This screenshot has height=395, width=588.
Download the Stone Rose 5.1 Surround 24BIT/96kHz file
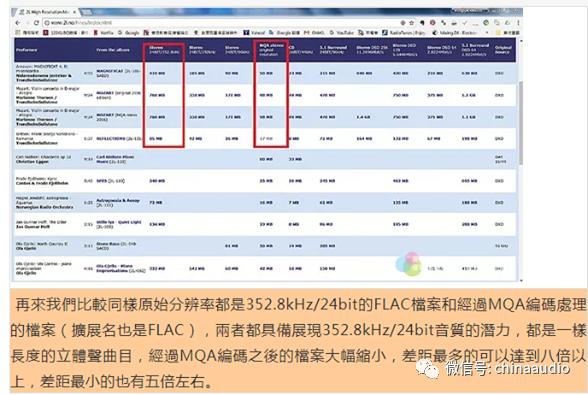pos(327,246)
